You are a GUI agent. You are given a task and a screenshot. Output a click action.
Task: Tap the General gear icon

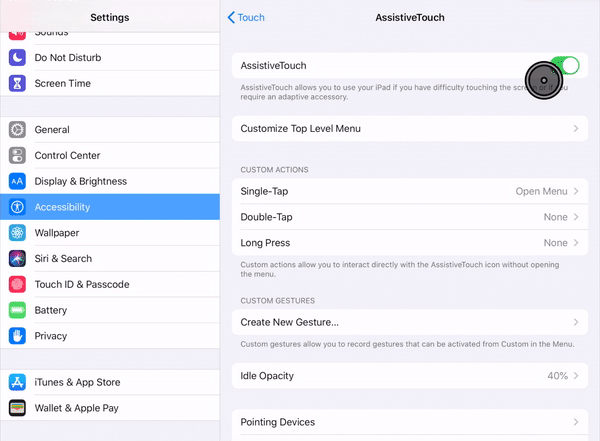coord(17,129)
